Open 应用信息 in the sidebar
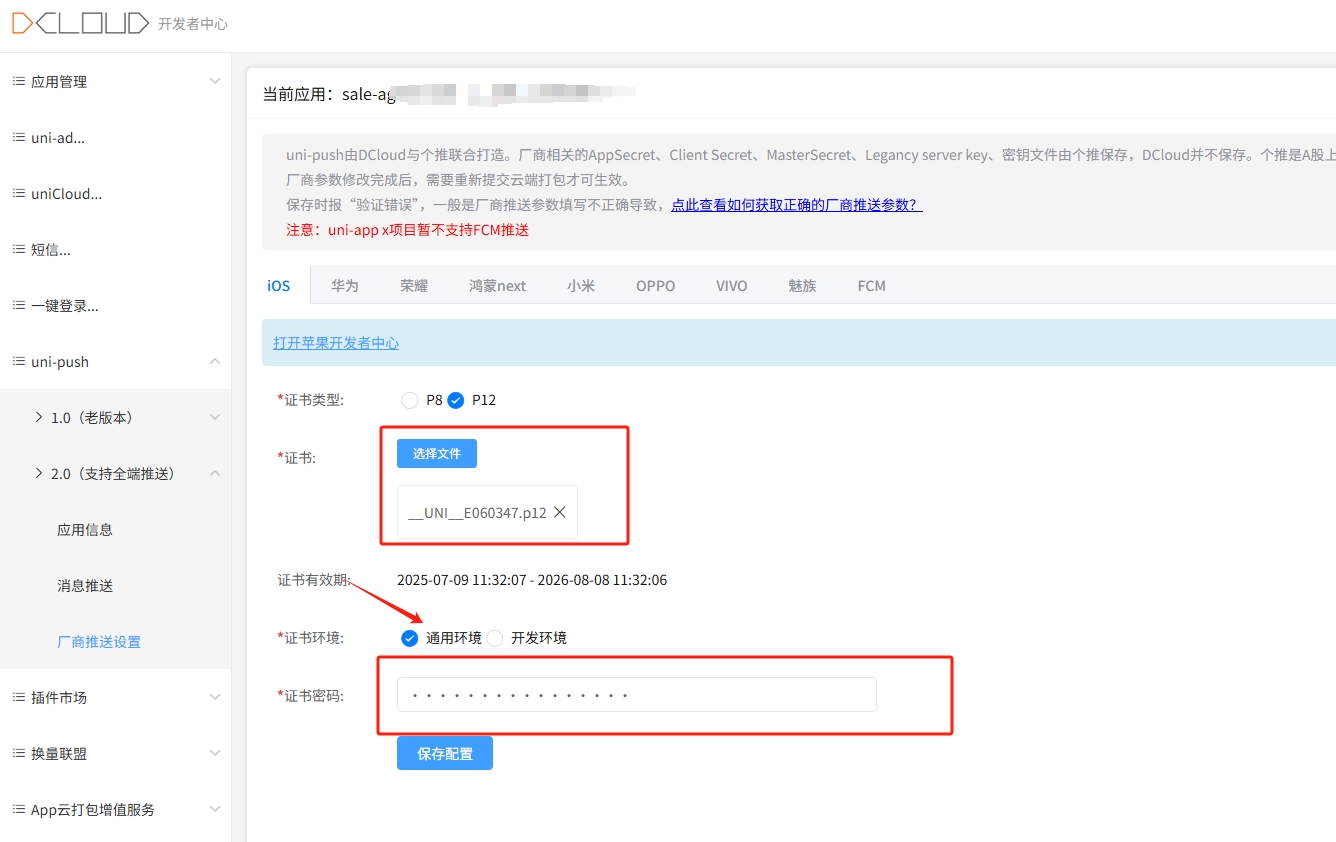1336x842 pixels. click(85, 529)
